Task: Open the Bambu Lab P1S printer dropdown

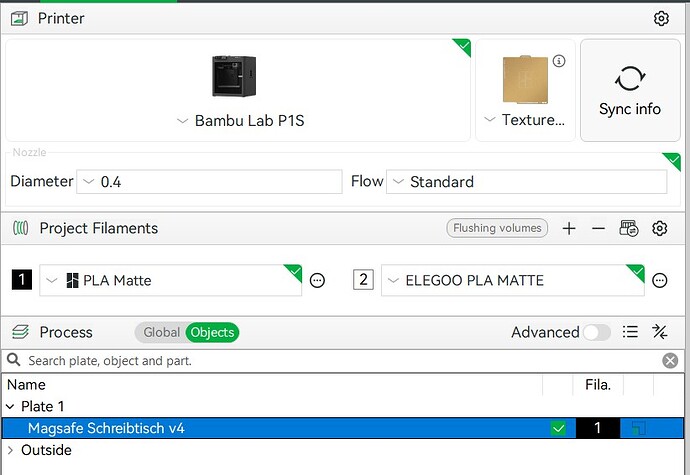Action: coord(240,120)
